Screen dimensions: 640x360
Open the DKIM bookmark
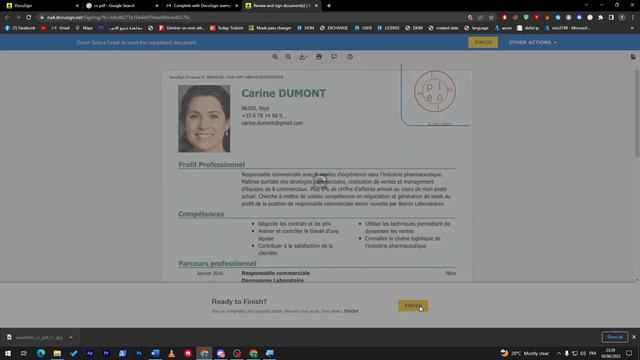[414, 28]
